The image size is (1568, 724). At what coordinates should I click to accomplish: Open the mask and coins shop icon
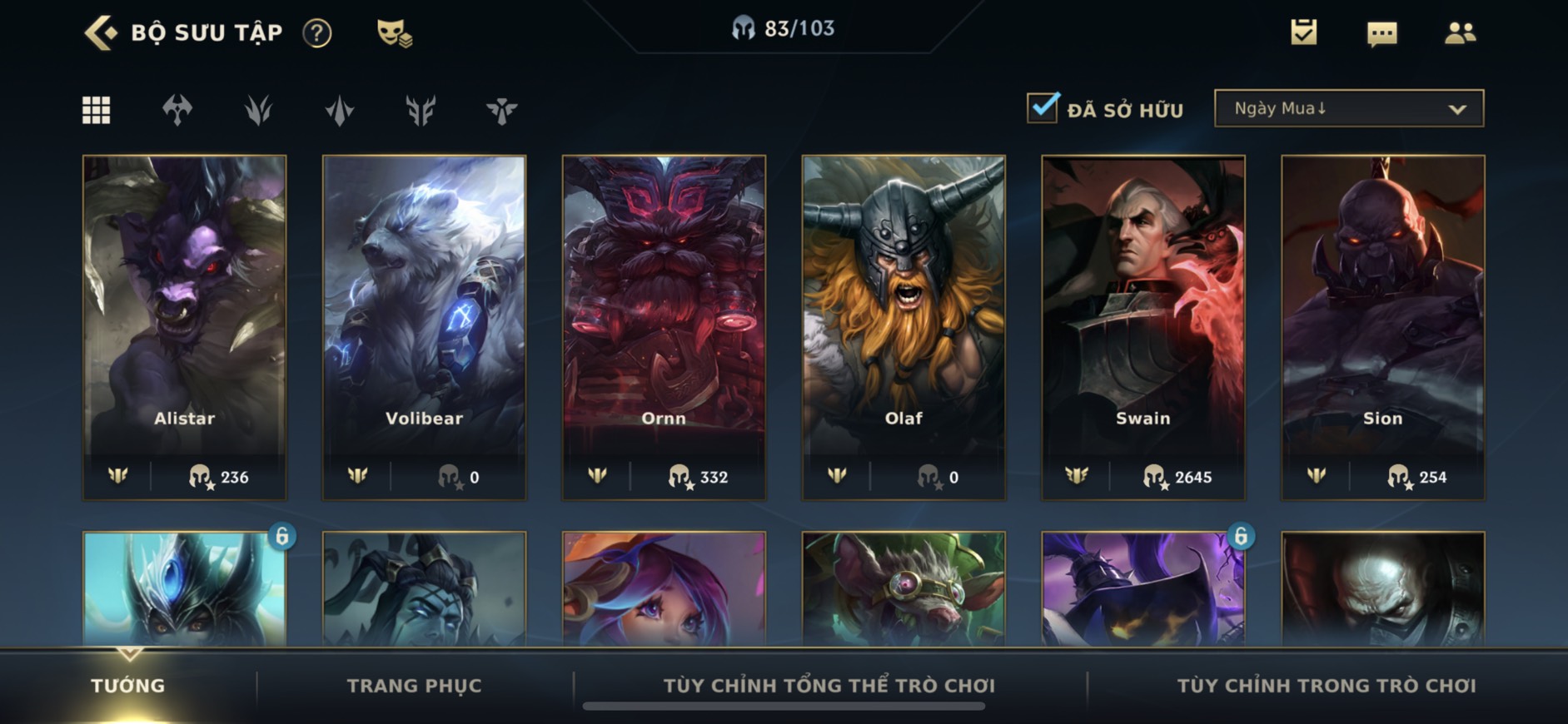click(x=394, y=33)
